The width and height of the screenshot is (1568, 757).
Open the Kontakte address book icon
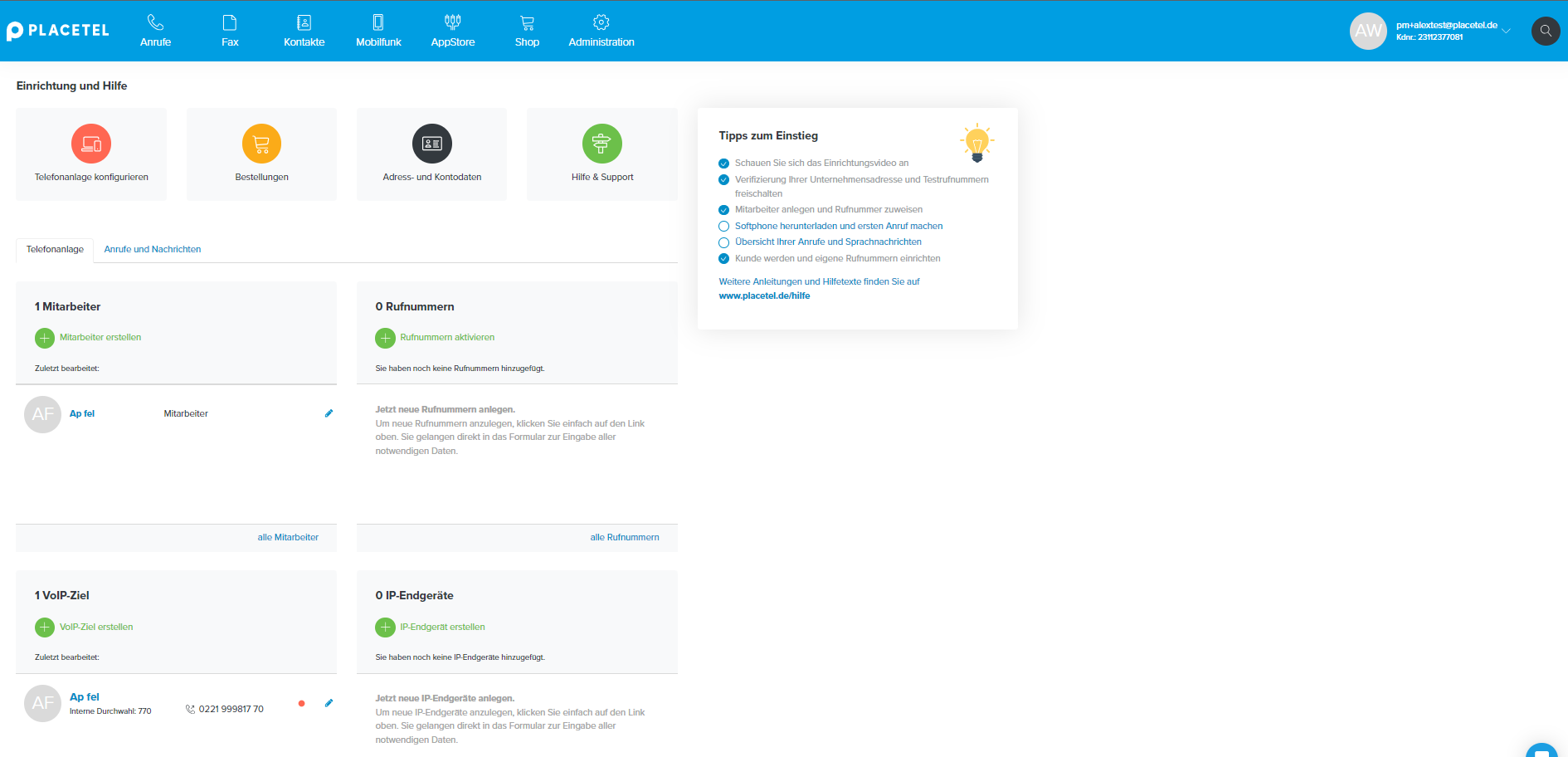click(x=304, y=22)
